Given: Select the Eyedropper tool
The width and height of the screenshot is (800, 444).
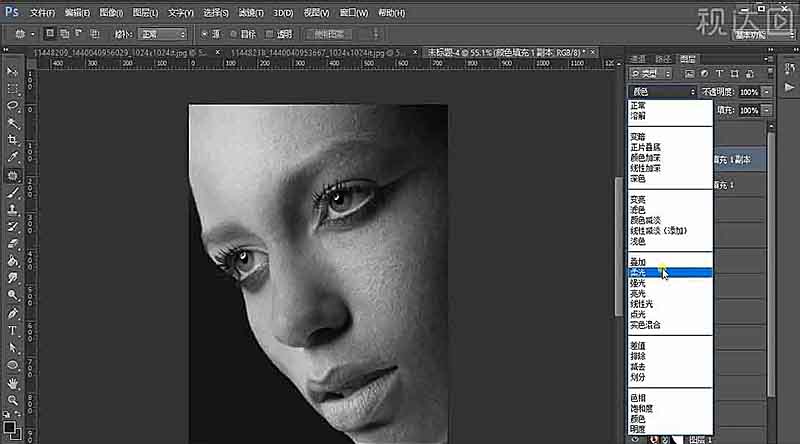Looking at the screenshot, I should (x=12, y=158).
